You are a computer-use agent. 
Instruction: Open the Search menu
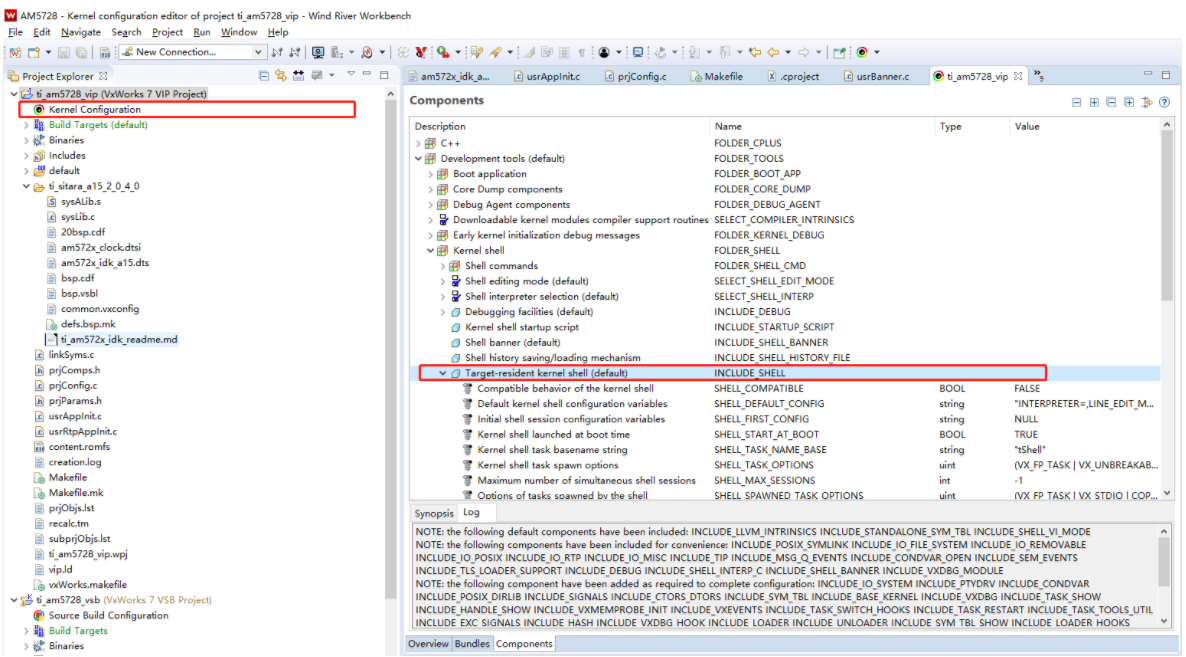click(126, 31)
